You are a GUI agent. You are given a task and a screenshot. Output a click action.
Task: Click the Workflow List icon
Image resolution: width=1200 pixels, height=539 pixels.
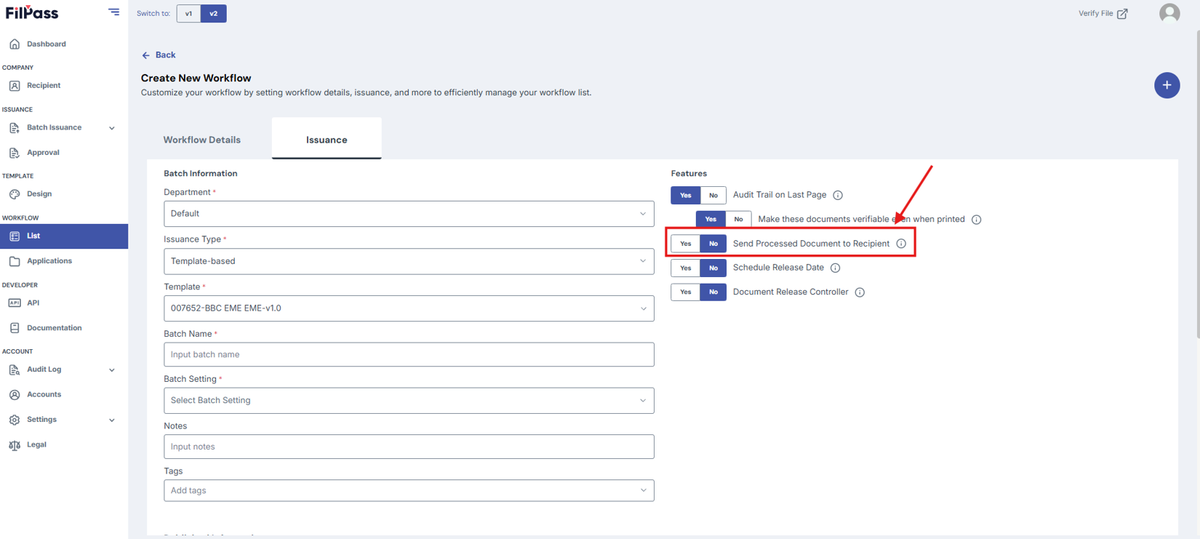(x=15, y=236)
